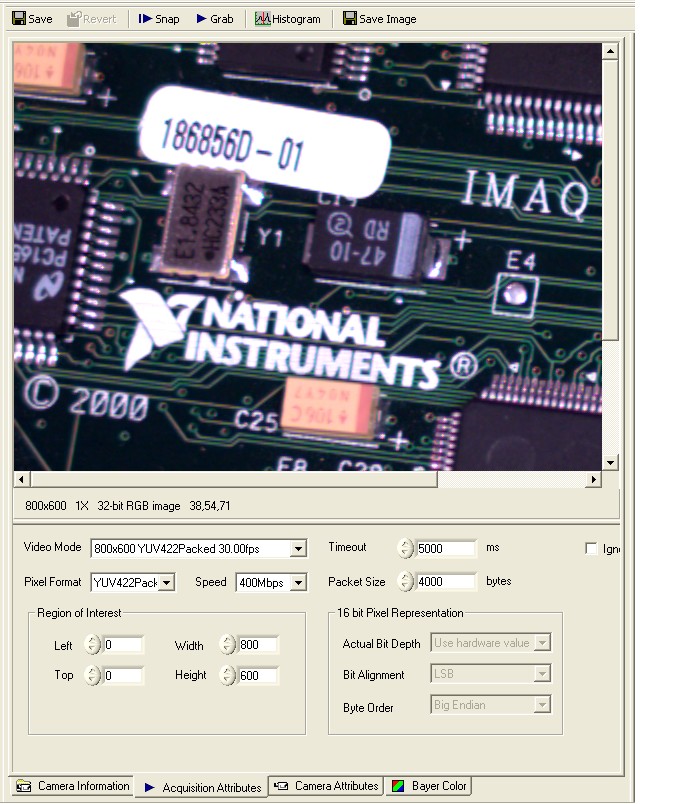This screenshot has width=679, height=804.
Task: Click the Save floppy disk icon
Action: (x=18, y=19)
